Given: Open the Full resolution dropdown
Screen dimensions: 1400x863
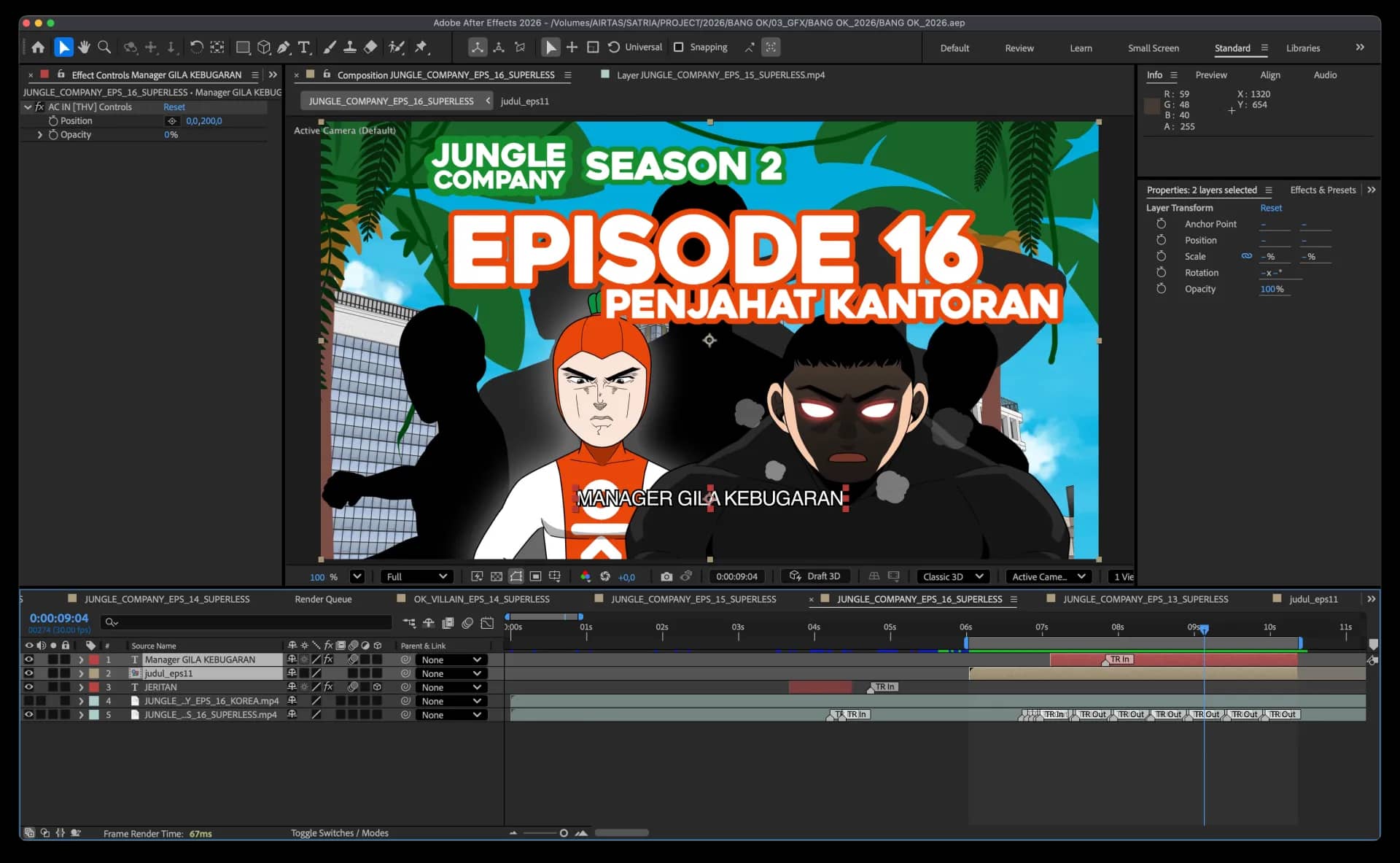Looking at the screenshot, I should tap(417, 576).
